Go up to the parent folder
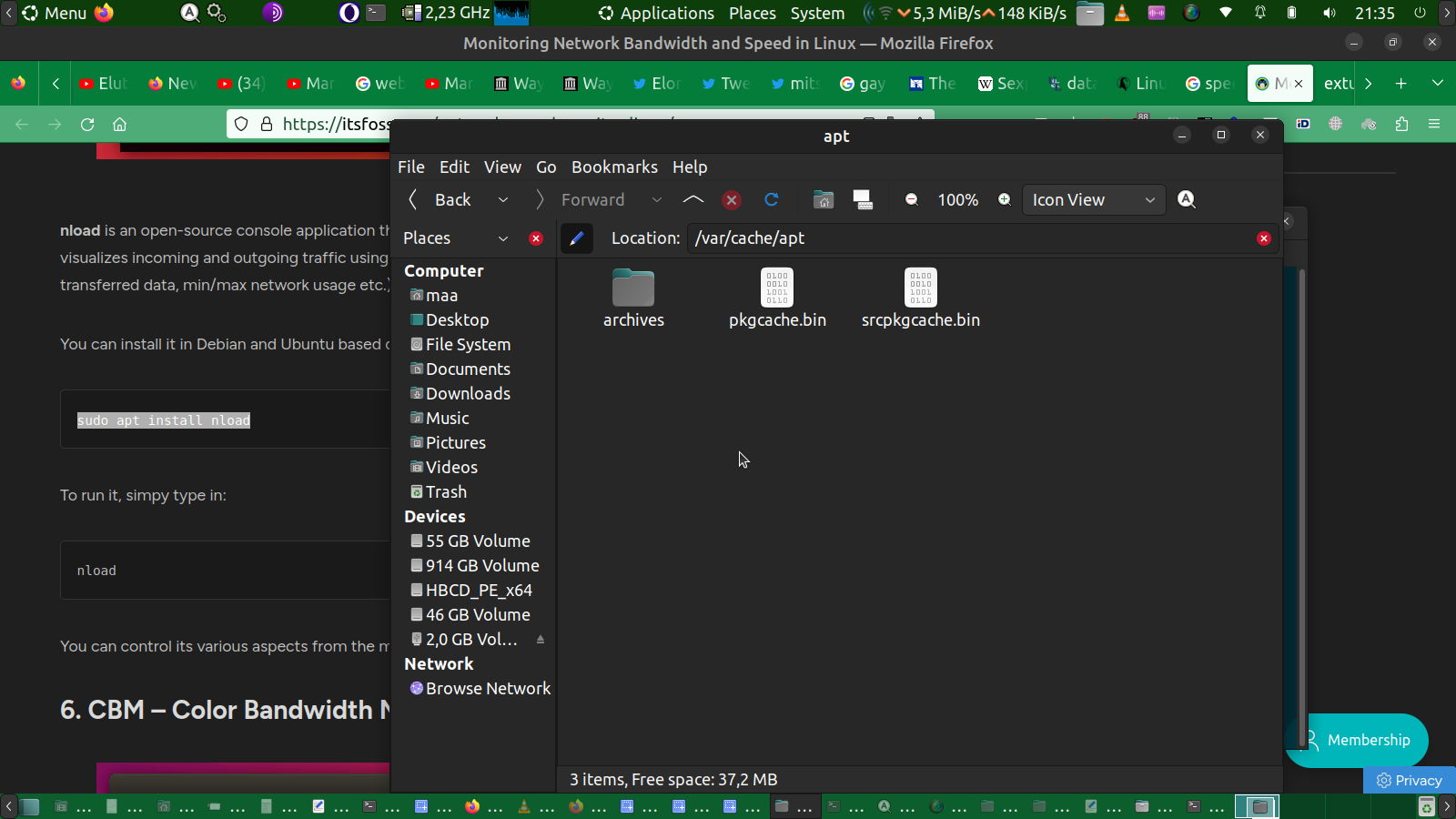The height and width of the screenshot is (819, 1456). (693, 199)
